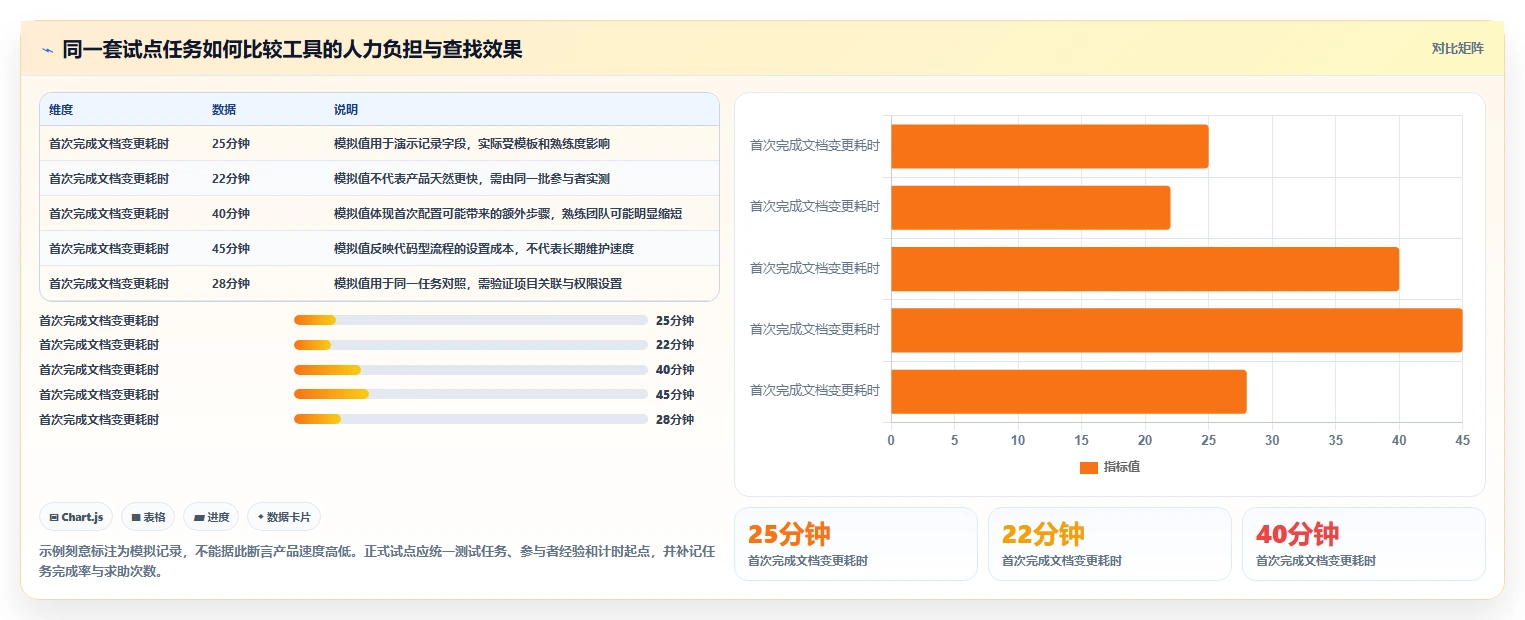Click the footer note starting 示例刻意标注为模拟记录

point(377,561)
